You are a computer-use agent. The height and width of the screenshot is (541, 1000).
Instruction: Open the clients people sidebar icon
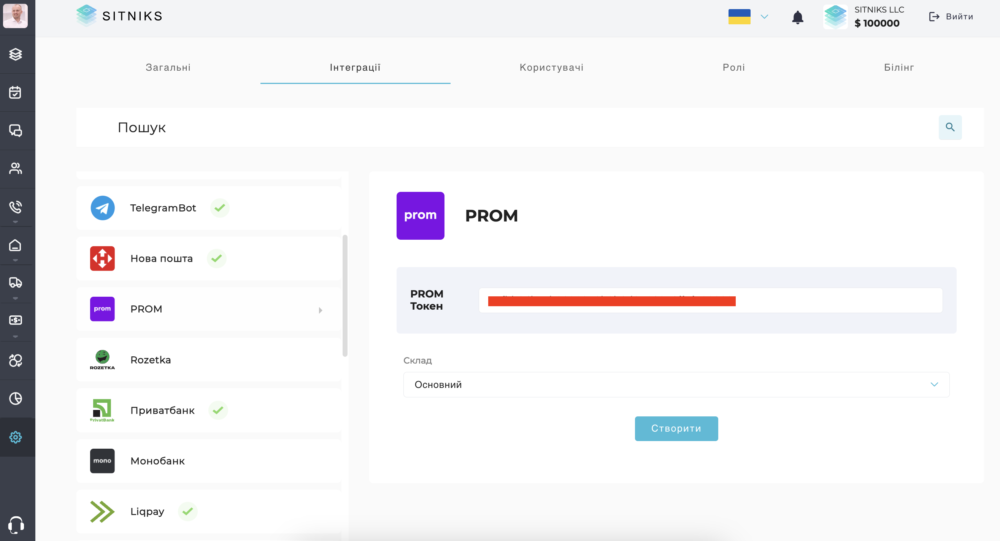pos(15,168)
